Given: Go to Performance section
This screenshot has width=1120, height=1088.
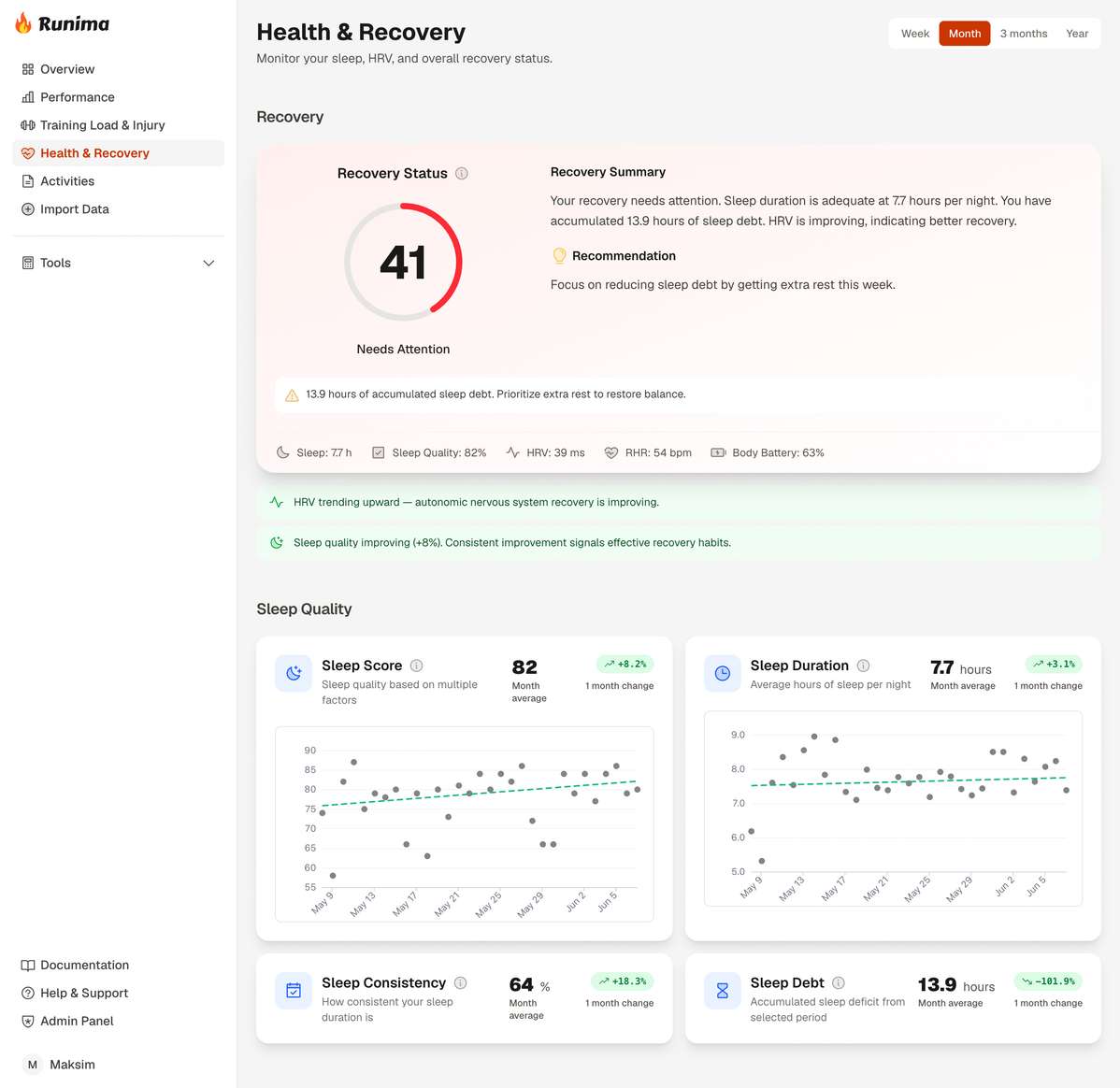Looking at the screenshot, I should 119,97.
